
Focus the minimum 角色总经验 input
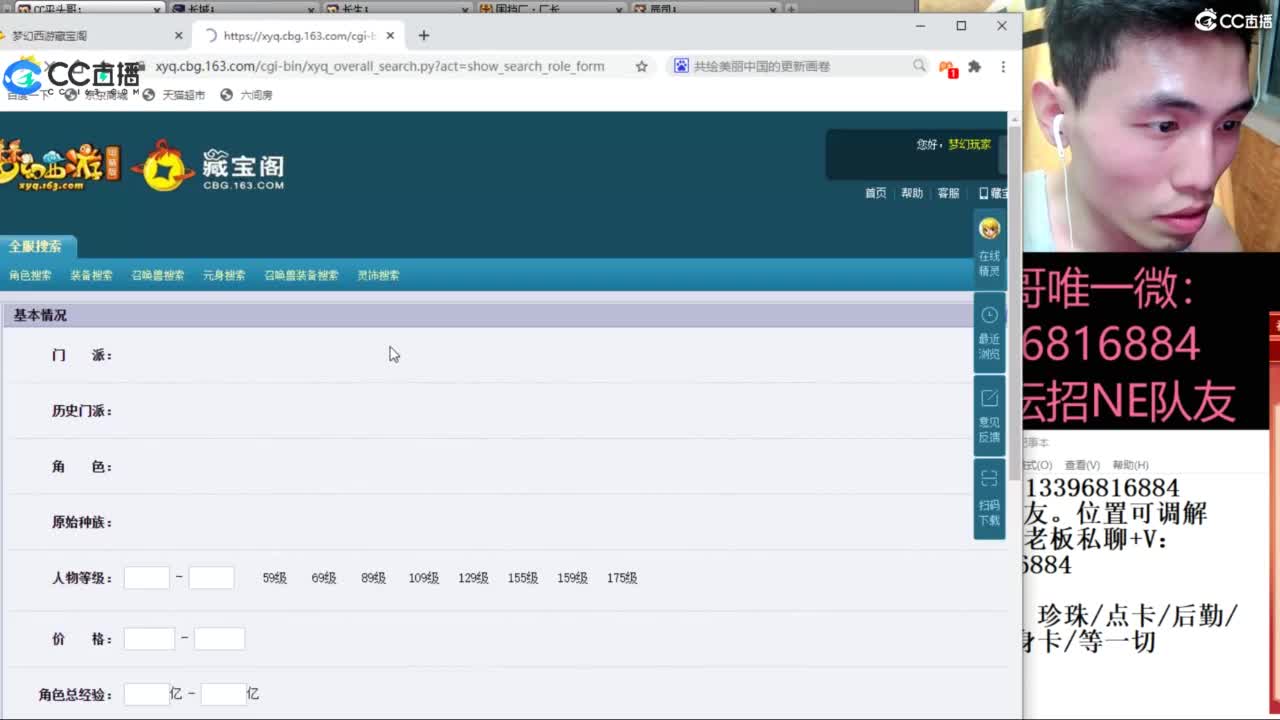(146, 694)
